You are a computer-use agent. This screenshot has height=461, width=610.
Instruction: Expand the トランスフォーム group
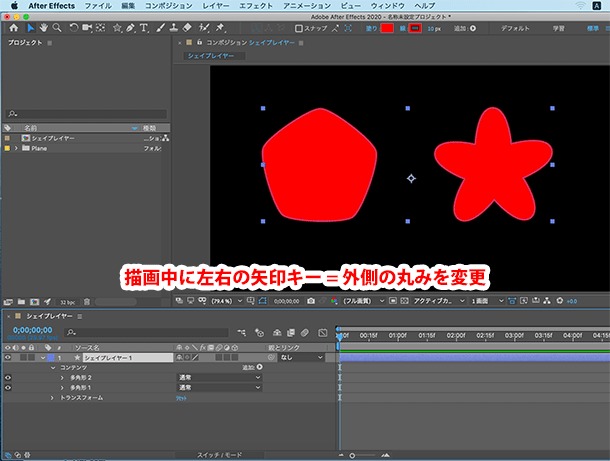[53, 398]
